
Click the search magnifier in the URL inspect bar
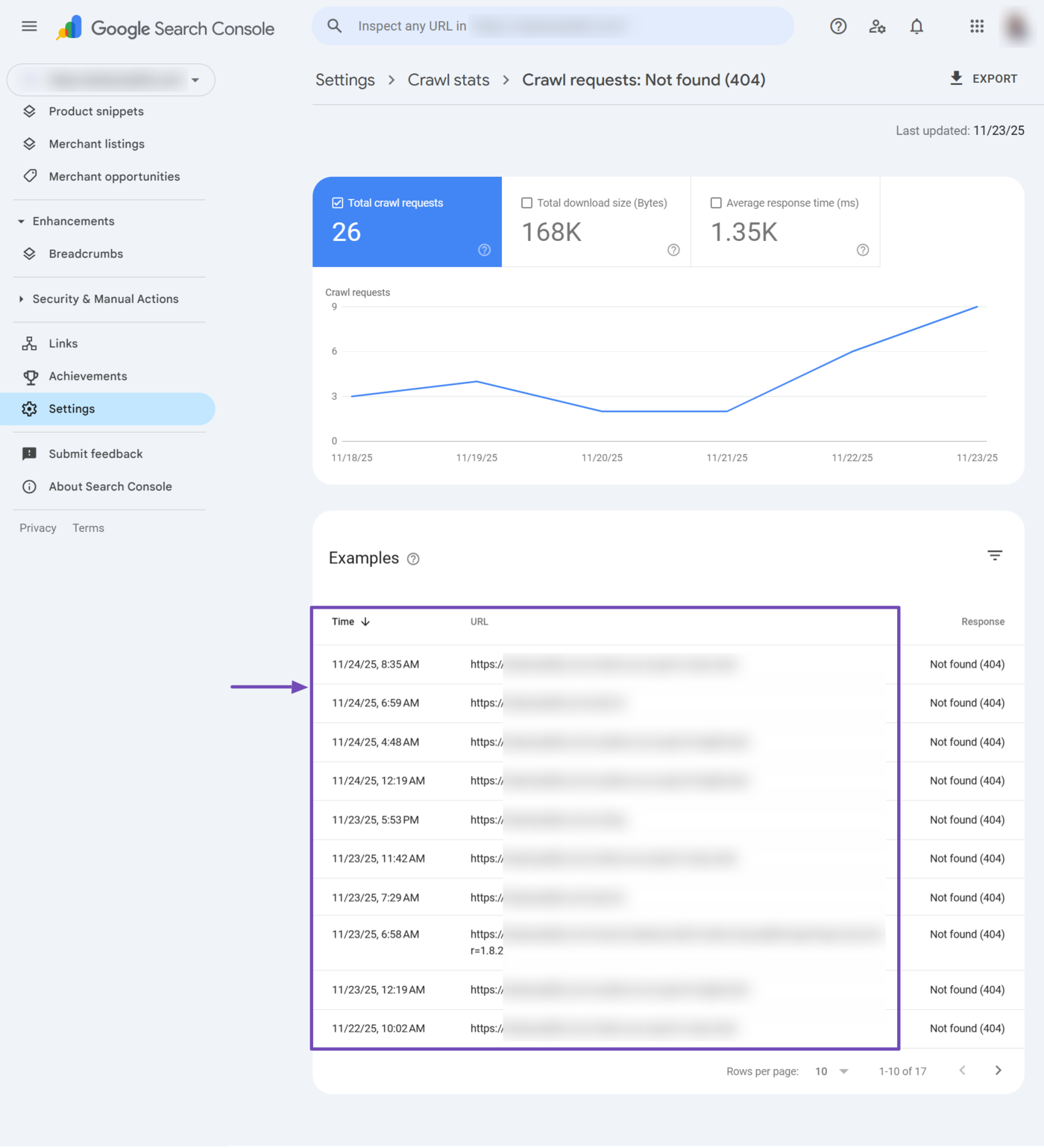tap(334, 25)
